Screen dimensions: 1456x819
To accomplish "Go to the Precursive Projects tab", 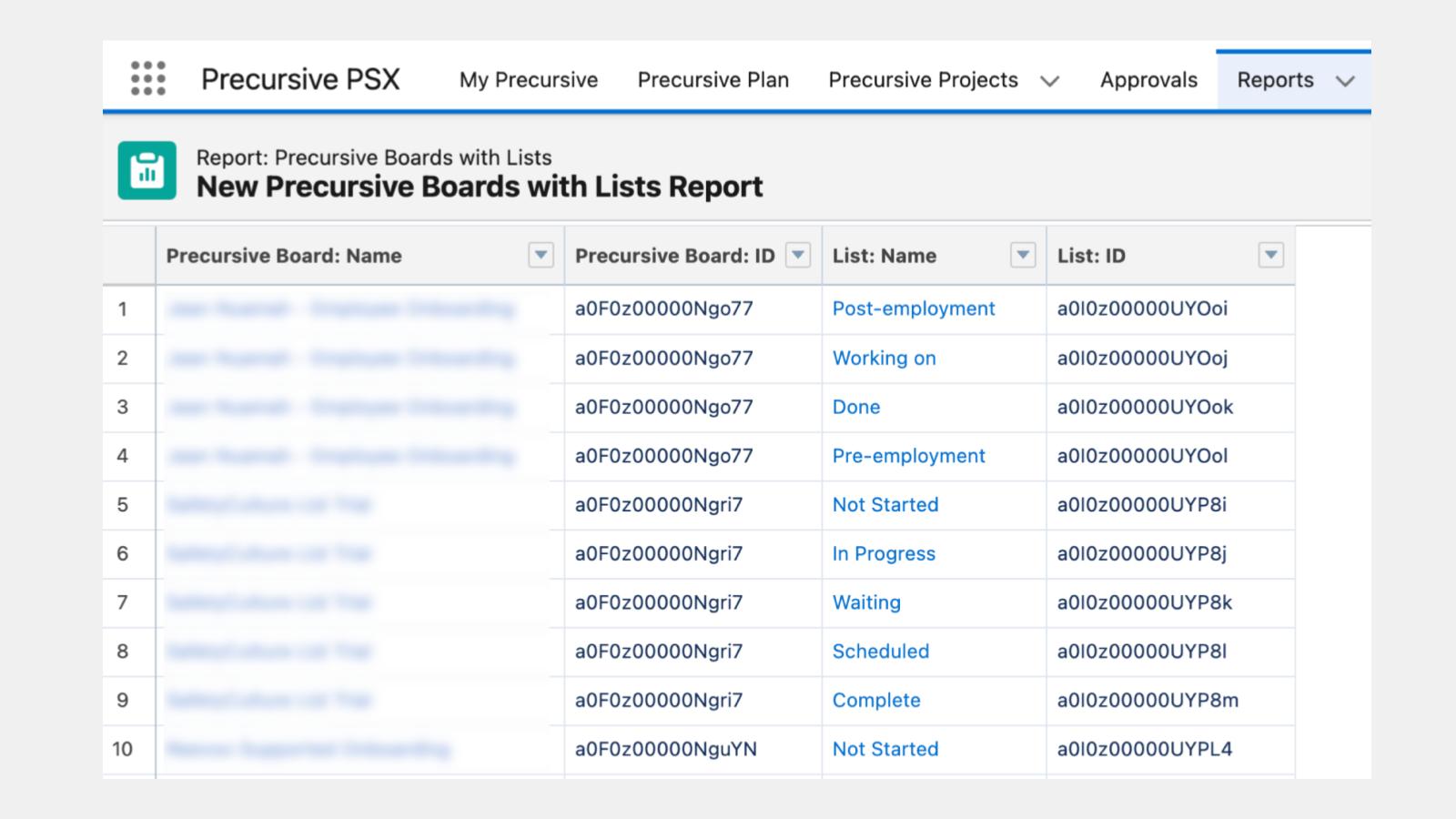I will click(x=923, y=80).
